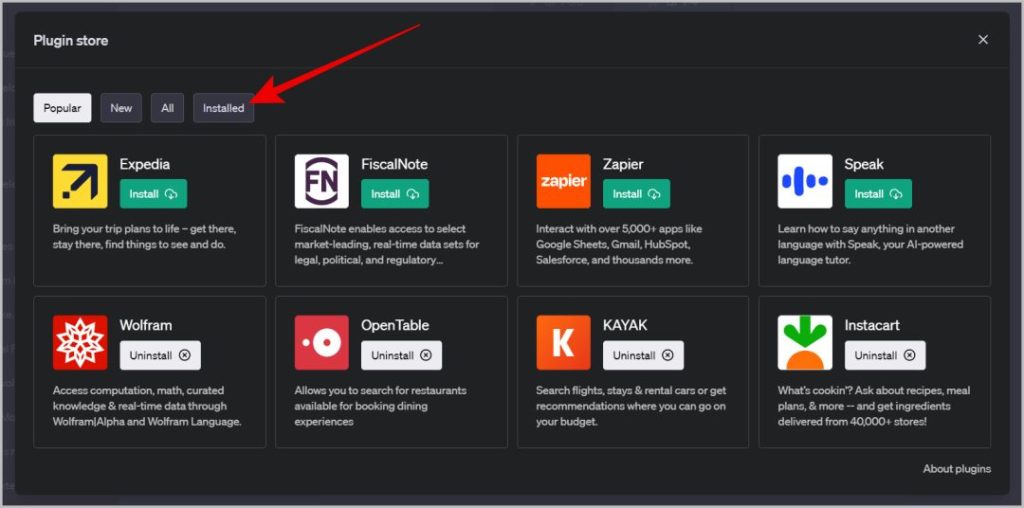Screen dimensions: 1024x508
Task: Select the Popular filter tab
Action: 63,108
